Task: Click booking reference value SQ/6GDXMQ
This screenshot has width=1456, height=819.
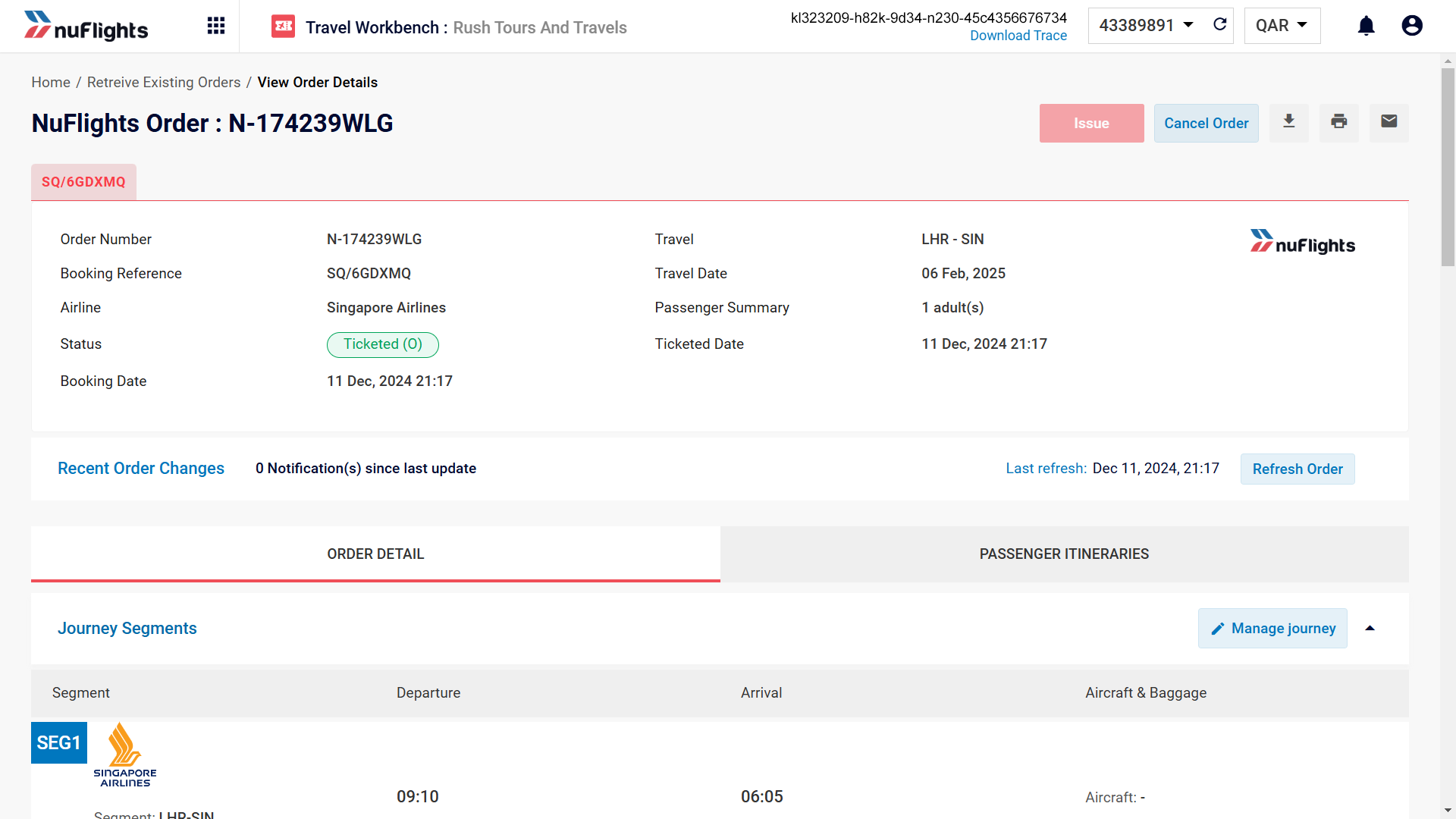Action: 369,273
